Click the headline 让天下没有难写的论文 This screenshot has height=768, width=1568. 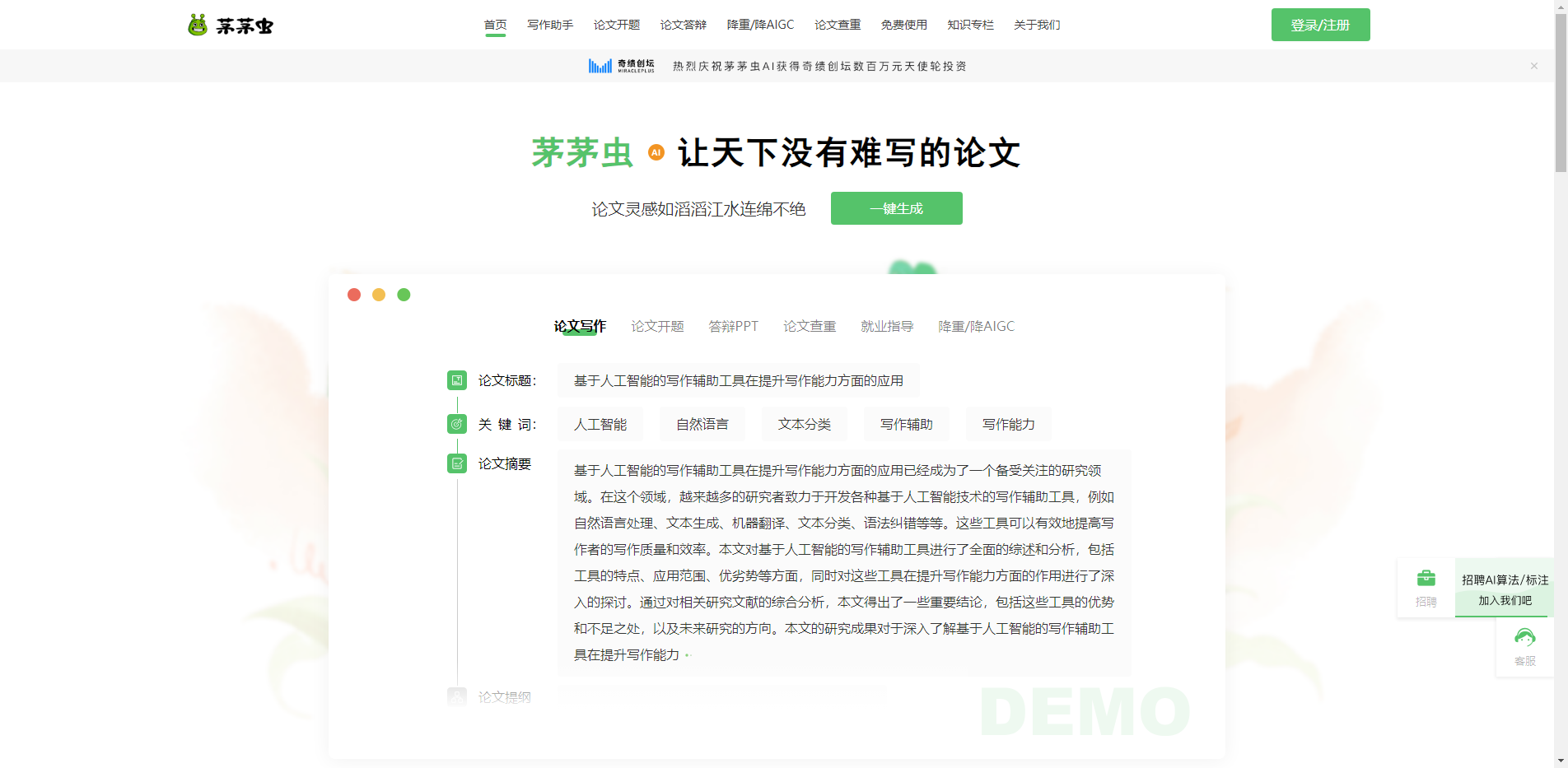coord(849,152)
